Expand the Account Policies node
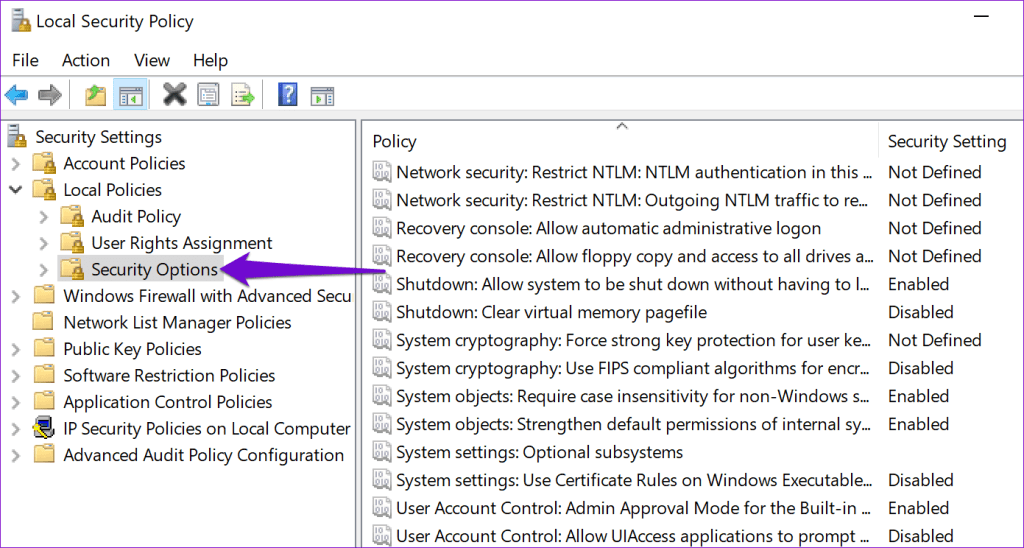Screen dimensions: 1024x548 (x=15, y=163)
